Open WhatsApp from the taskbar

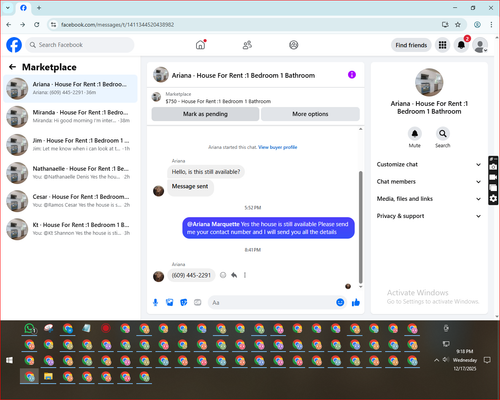pyautogui.click(x=30, y=329)
